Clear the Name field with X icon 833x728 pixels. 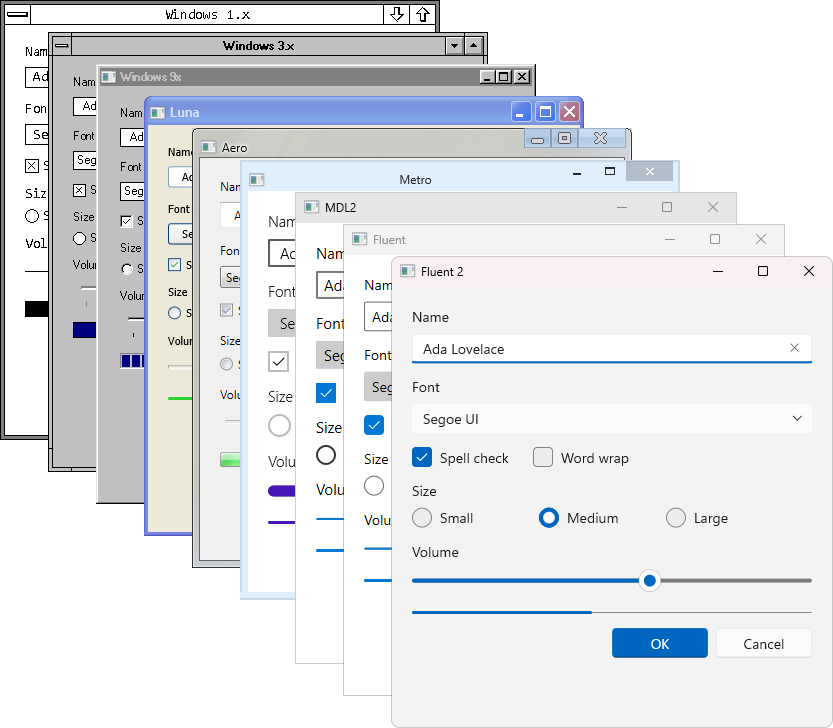pos(794,348)
